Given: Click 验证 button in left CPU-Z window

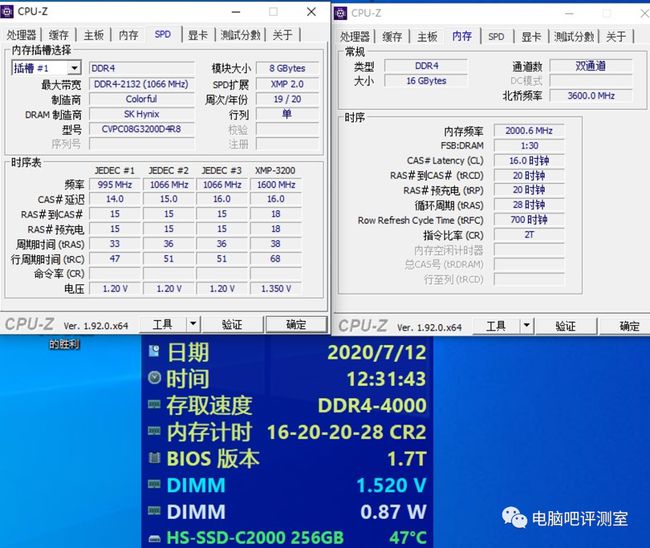Looking at the screenshot, I should 232,324.
